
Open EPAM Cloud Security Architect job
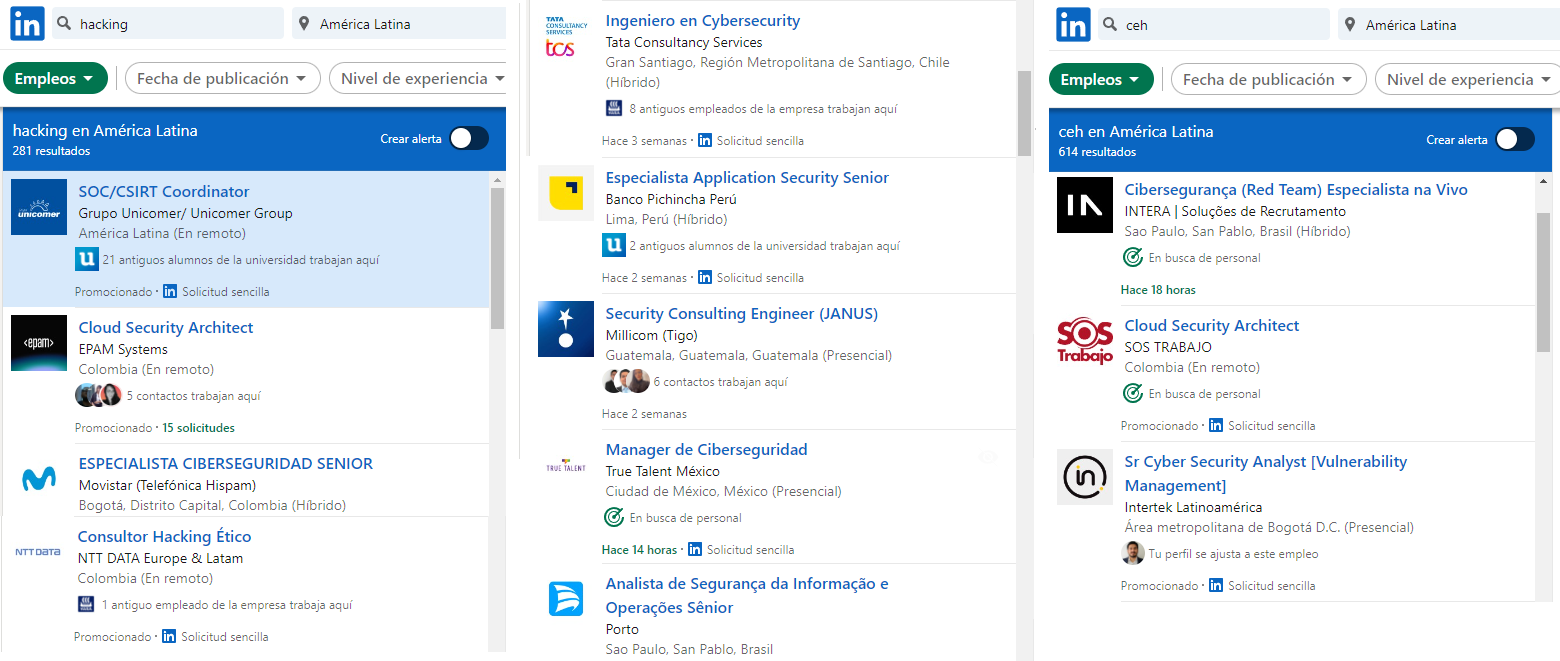point(166,327)
